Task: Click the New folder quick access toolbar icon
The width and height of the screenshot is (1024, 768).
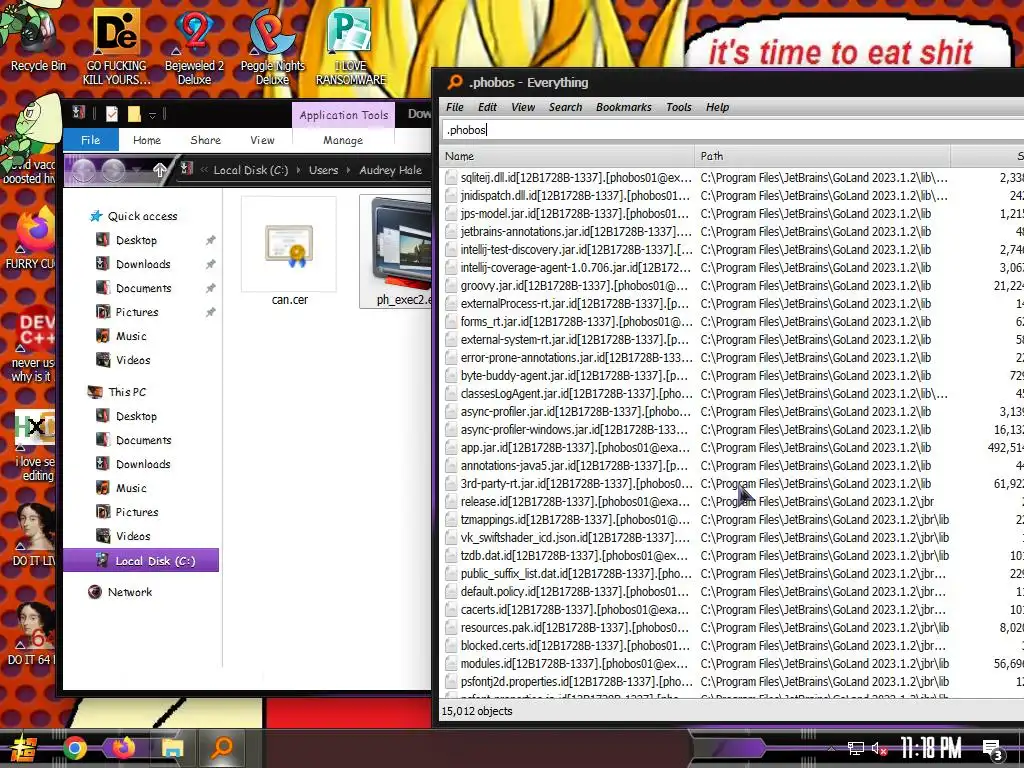Action: (x=134, y=114)
